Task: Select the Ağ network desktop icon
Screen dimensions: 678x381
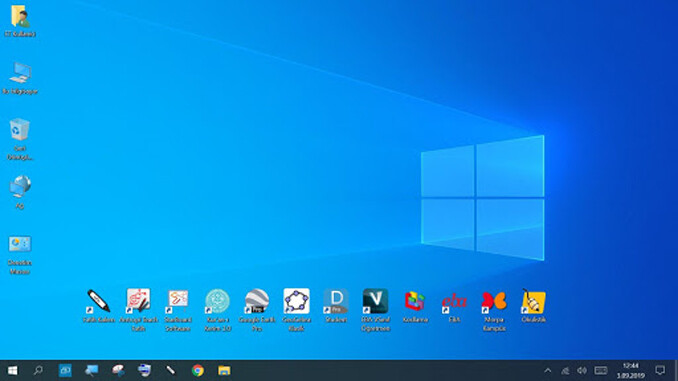Action: coord(20,186)
